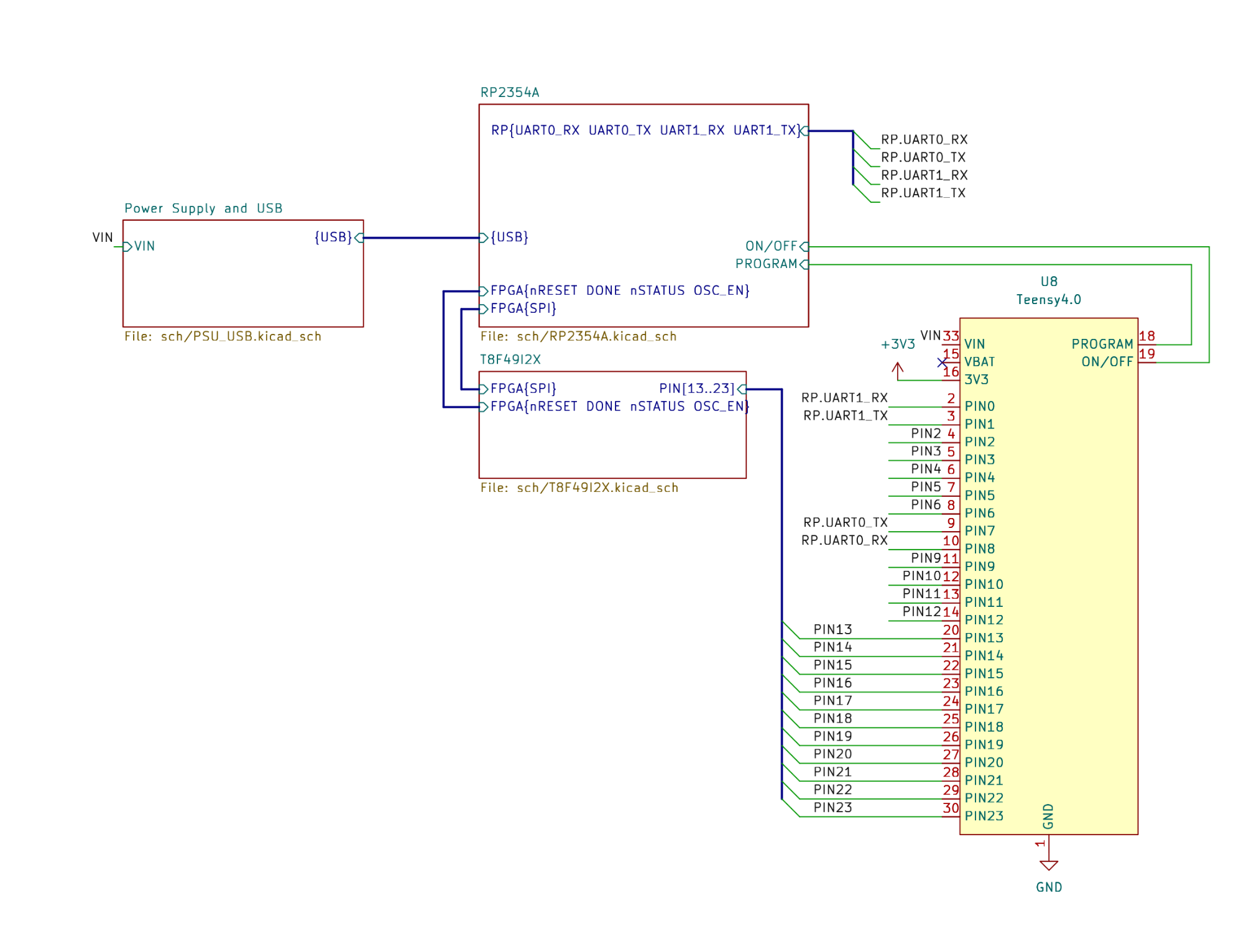
Task: Select the Teensy4.0 value label
Action: point(1049,300)
